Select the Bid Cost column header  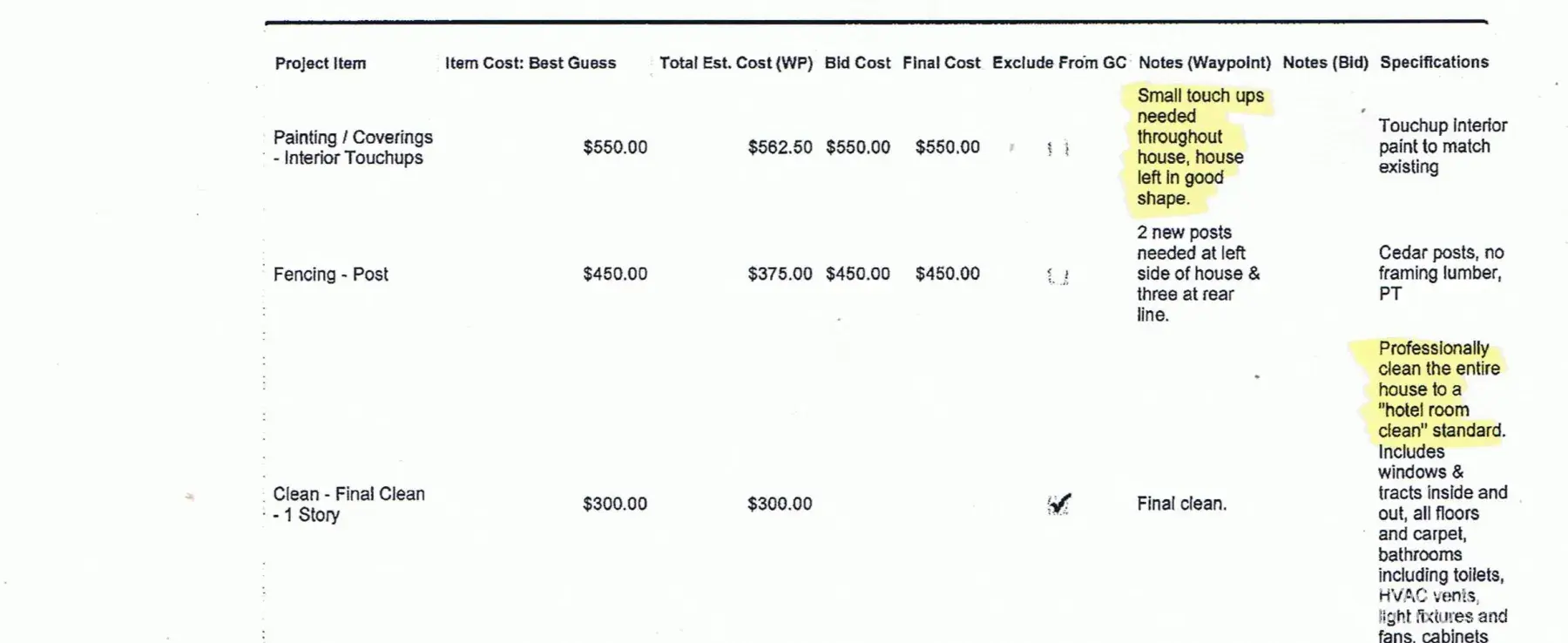(857, 63)
